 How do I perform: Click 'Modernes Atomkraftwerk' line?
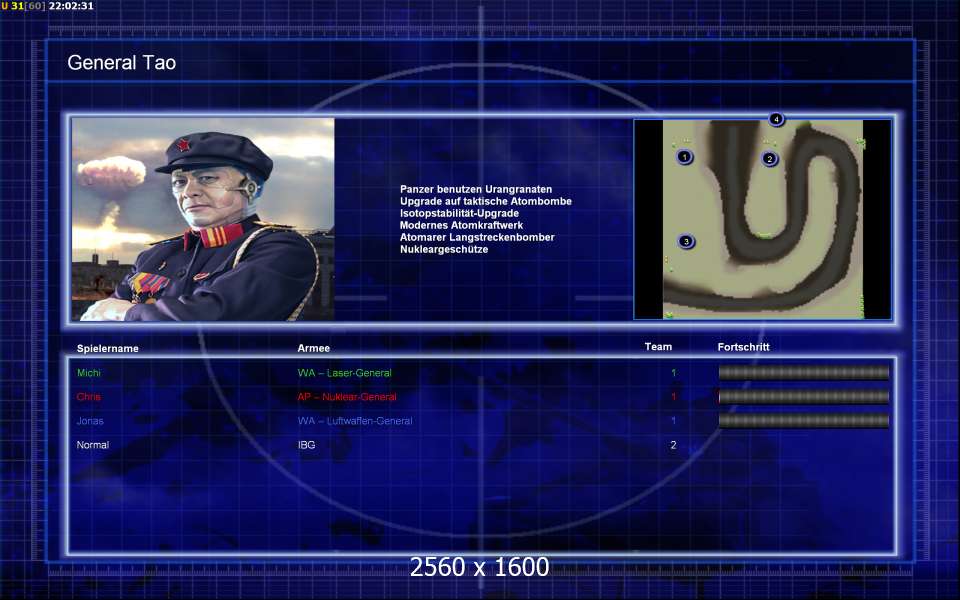coord(461,225)
